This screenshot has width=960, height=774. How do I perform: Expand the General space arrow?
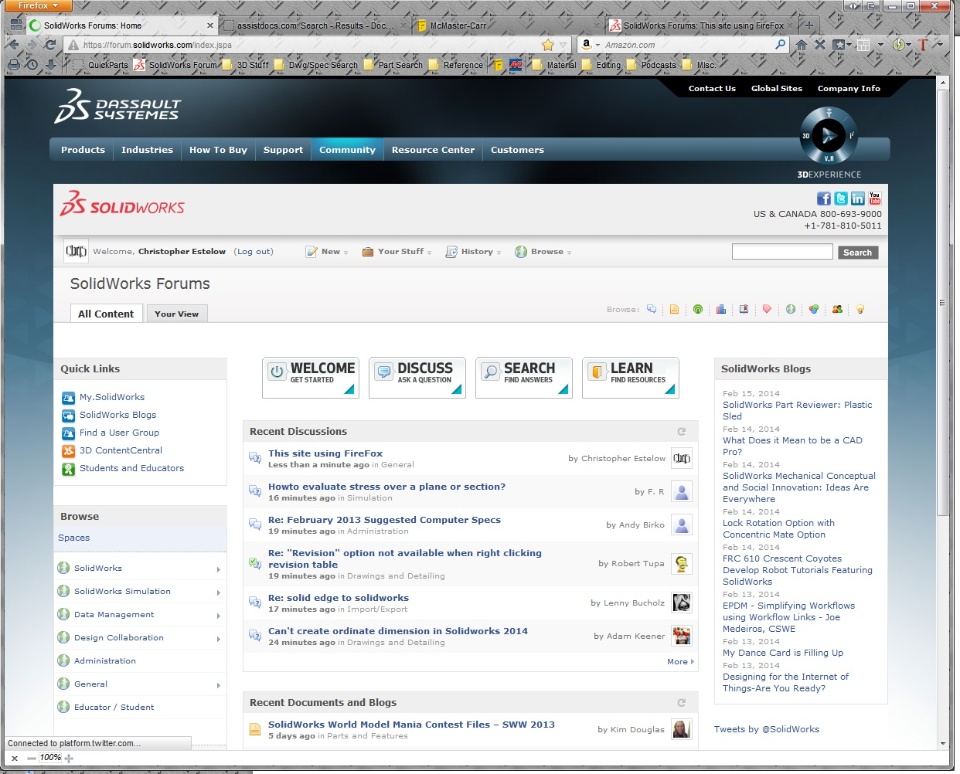coord(218,685)
